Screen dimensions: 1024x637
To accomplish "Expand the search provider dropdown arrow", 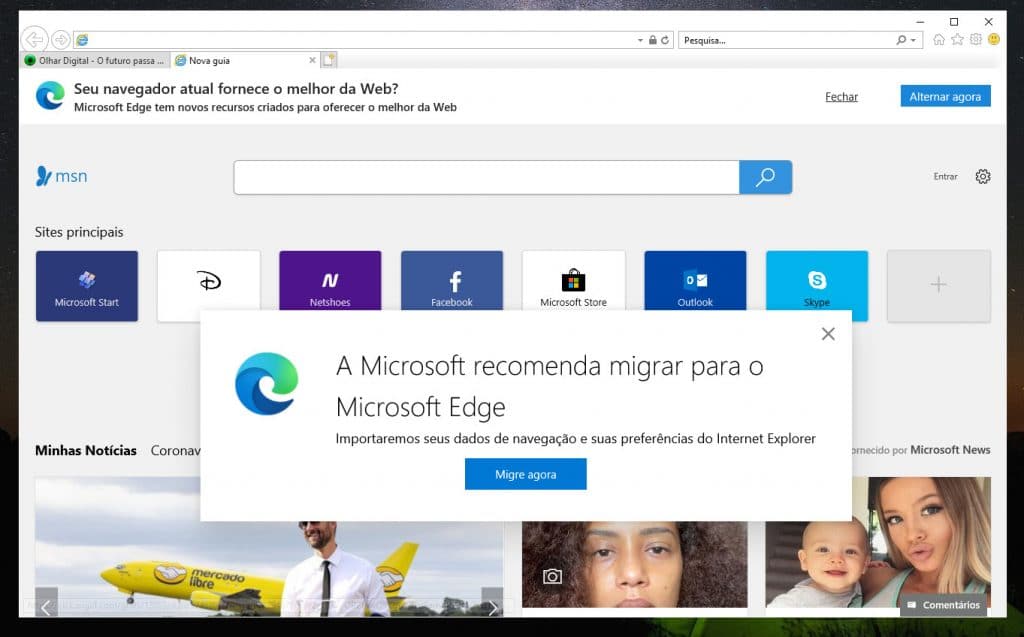I will coord(913,41).
